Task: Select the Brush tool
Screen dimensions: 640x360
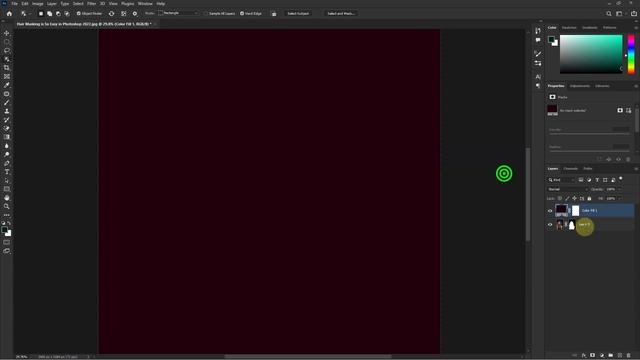Action: pyautogui.click(x=7, y=102)
